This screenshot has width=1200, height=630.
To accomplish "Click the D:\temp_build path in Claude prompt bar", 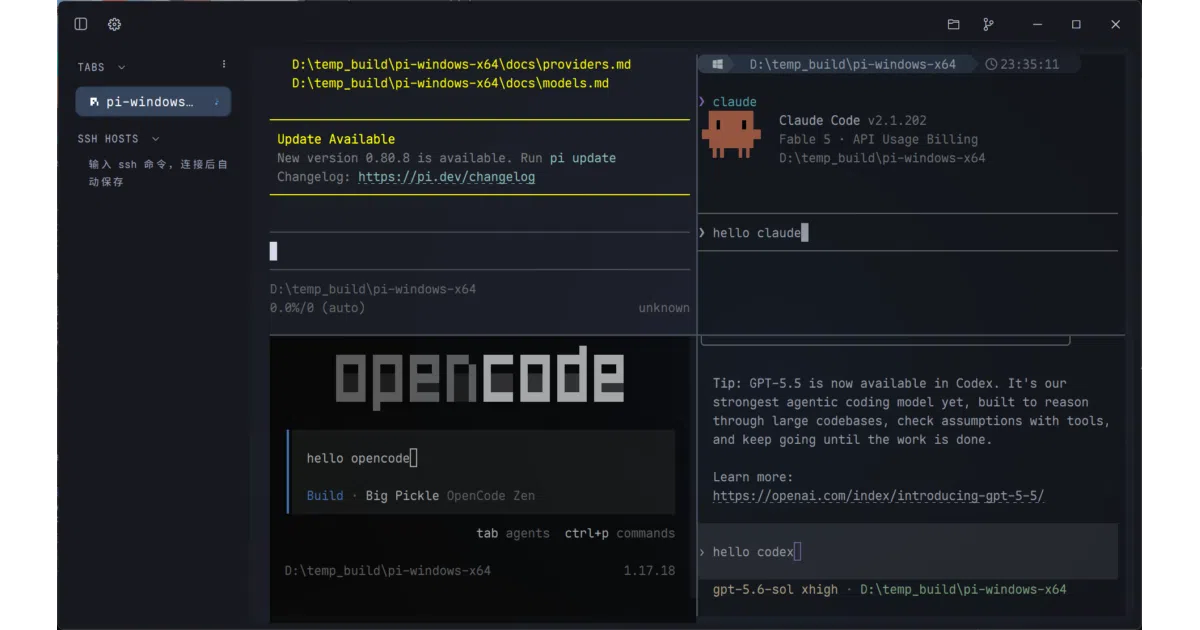I will pyautogui.click(x=853, y=64).
